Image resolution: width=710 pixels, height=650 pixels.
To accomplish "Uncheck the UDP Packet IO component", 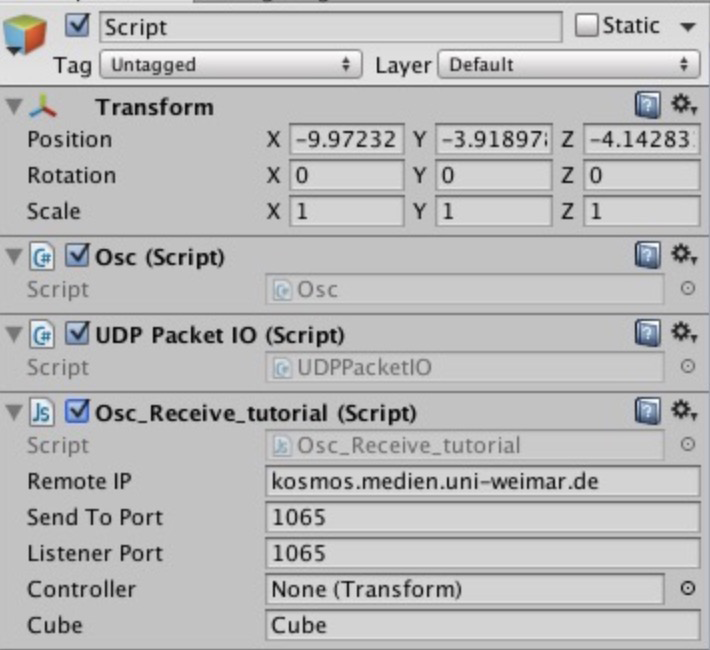I will click(78, 334).
